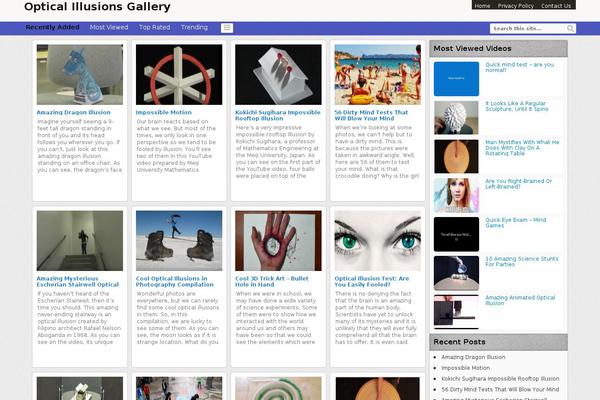
Task: Open Quick mind test video link
Action: [519, 67]
